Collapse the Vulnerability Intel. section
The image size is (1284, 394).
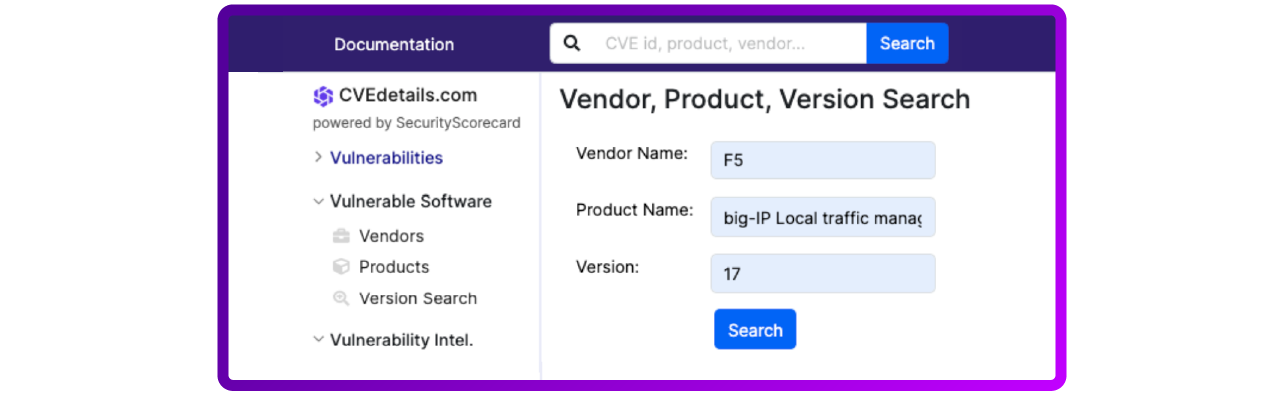click(318, 340)
